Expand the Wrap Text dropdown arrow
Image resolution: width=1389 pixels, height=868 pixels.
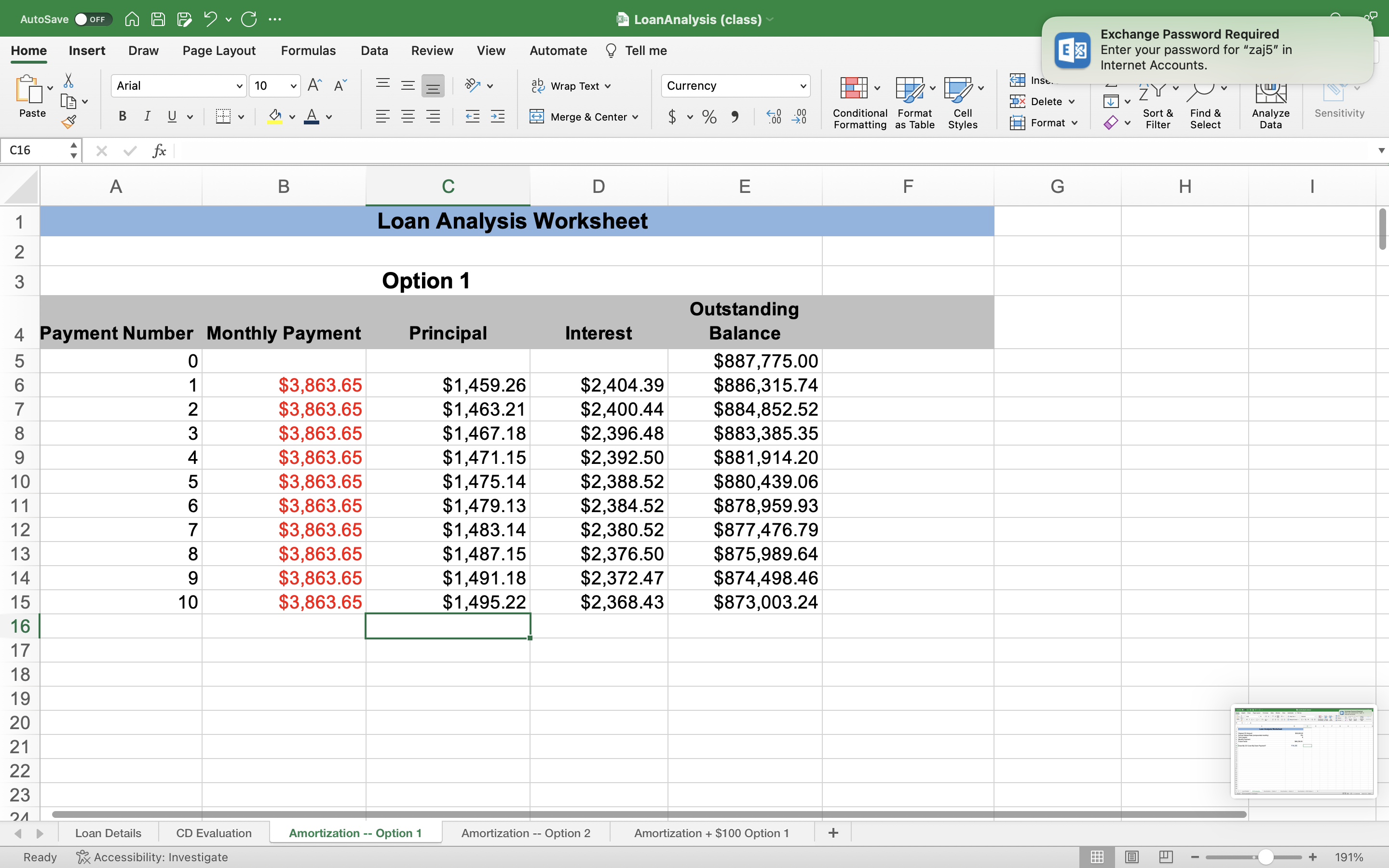coord(608,86)
